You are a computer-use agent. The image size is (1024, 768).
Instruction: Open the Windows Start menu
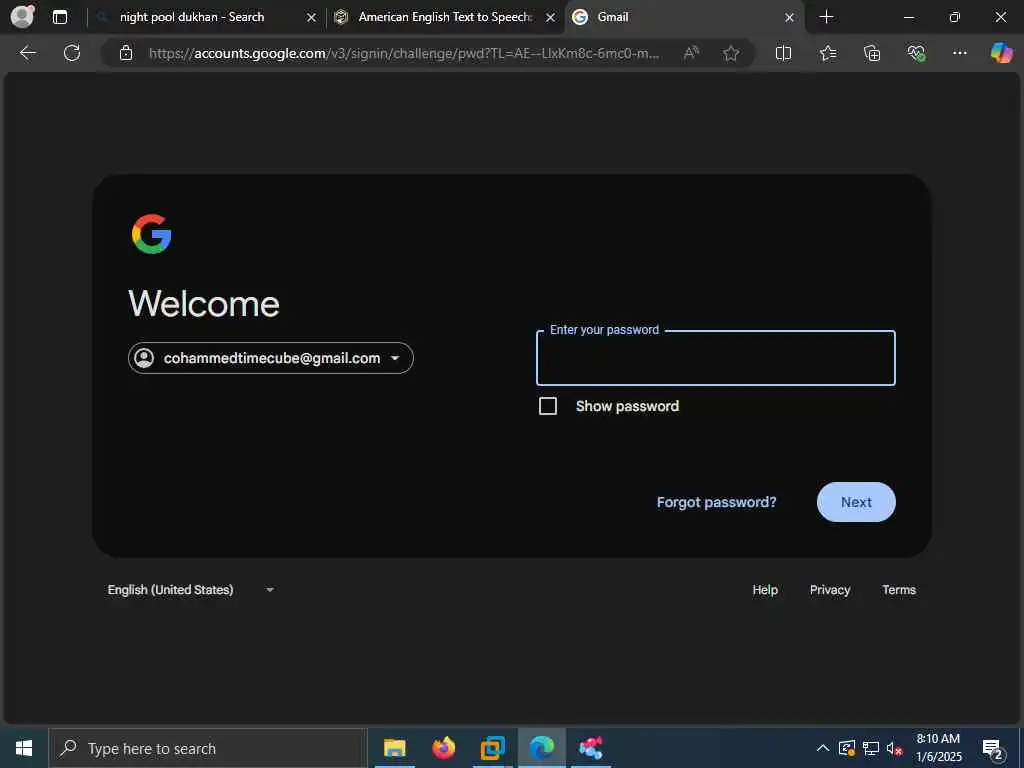point(24,748)
